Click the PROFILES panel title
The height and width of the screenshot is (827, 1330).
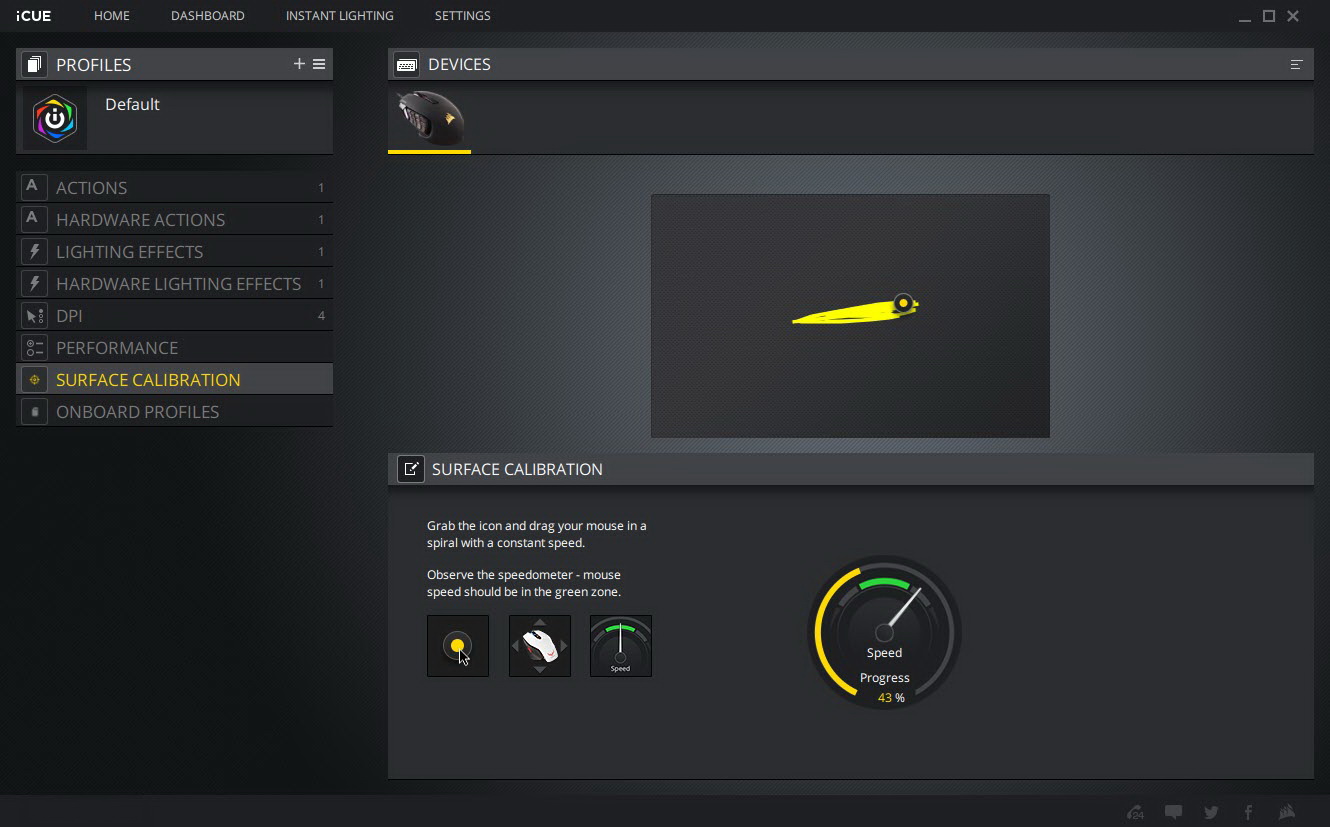tap(94, 64)
